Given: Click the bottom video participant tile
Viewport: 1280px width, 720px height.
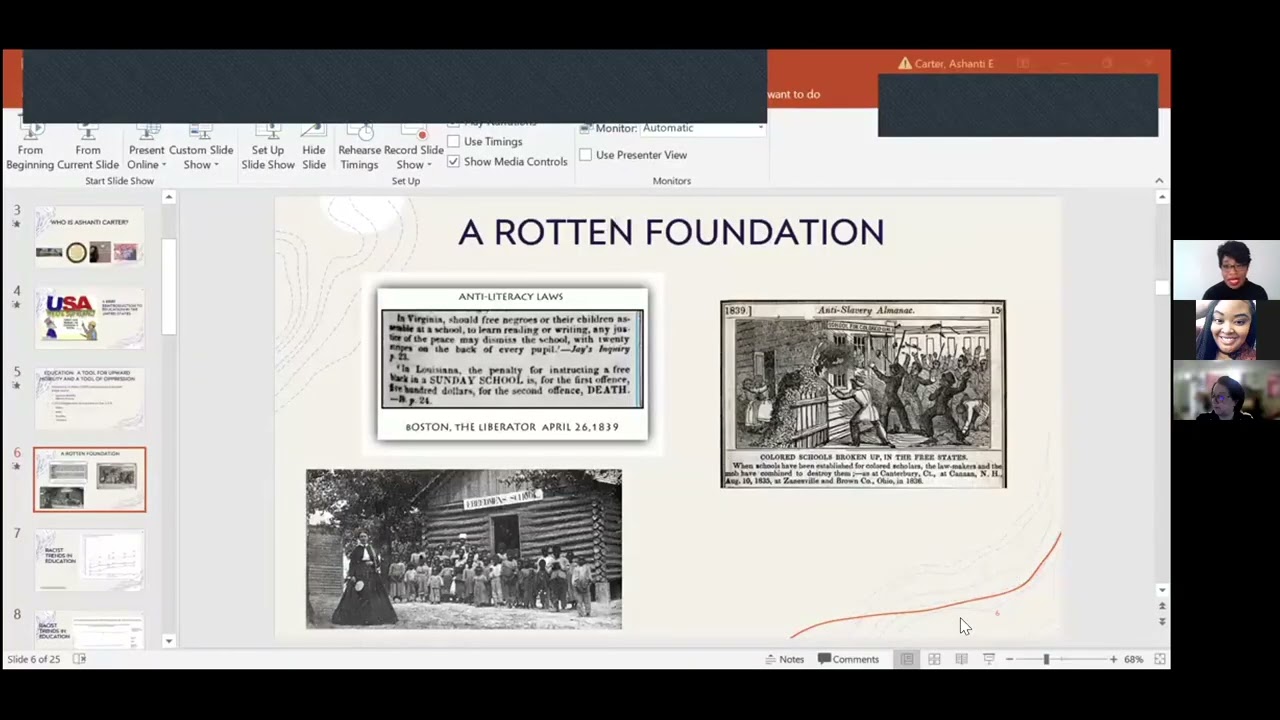Looking at the screenshot, I should coord(1226,390).
